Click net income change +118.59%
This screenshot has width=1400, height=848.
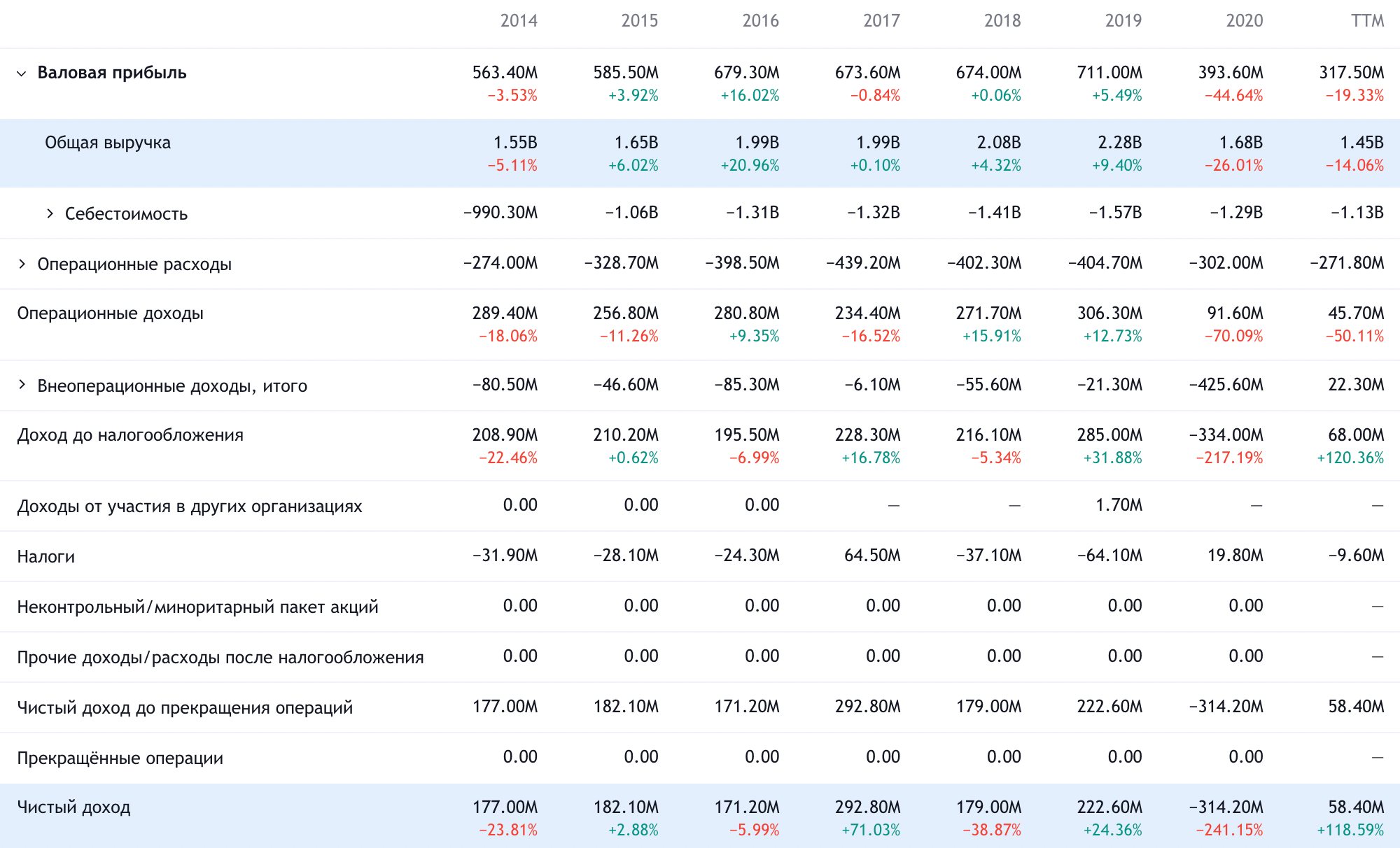coord(1350,831)
